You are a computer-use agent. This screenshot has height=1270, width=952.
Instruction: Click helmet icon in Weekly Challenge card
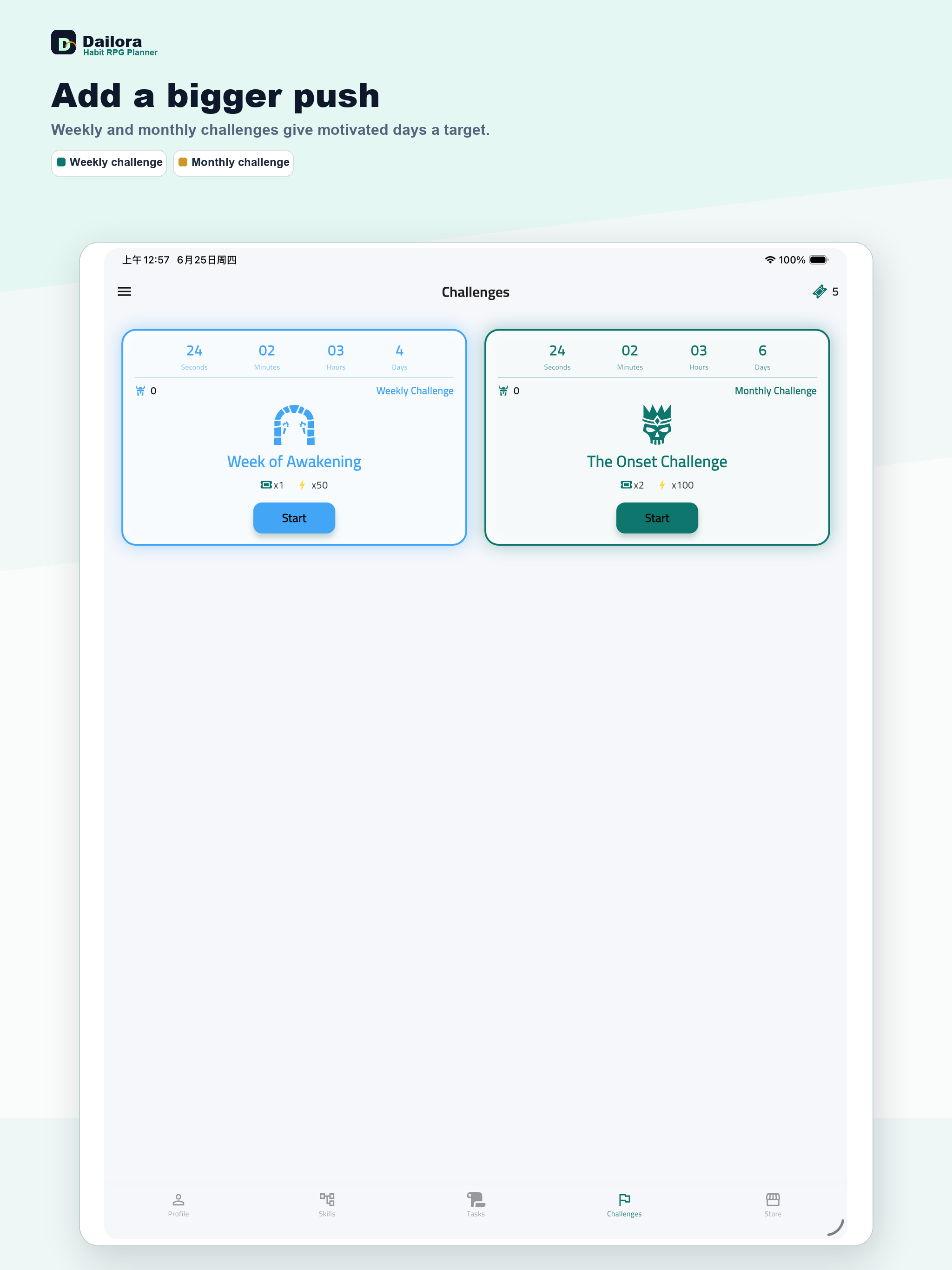coord(140,391)
